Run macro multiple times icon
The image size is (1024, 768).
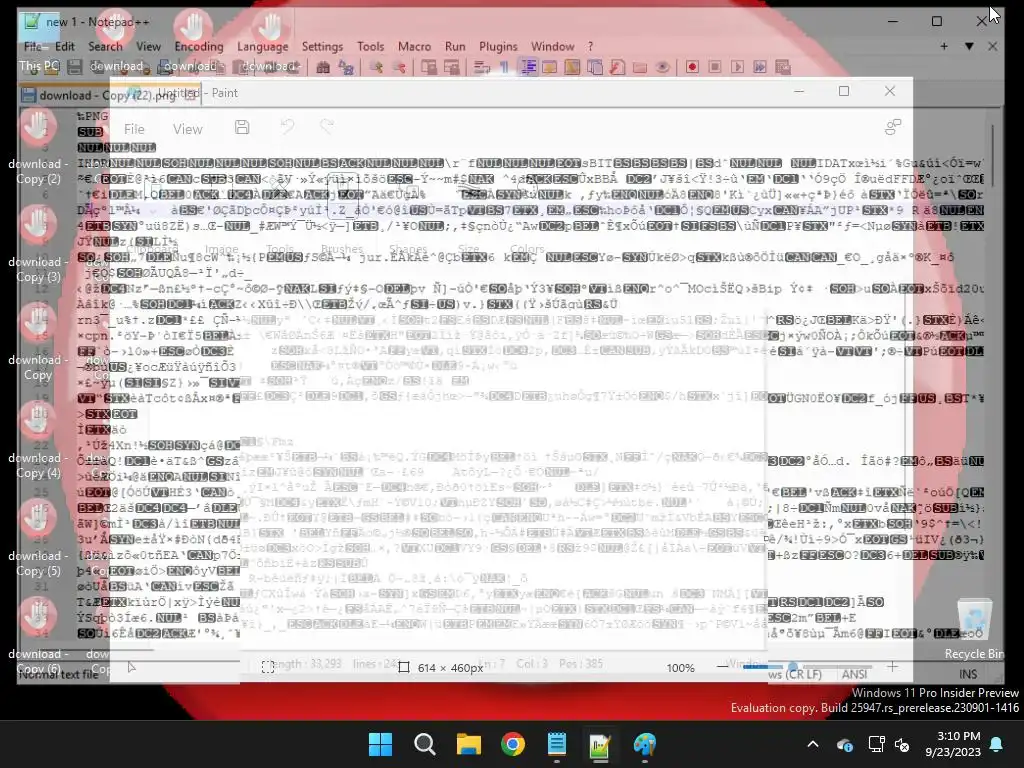(760, 67)
